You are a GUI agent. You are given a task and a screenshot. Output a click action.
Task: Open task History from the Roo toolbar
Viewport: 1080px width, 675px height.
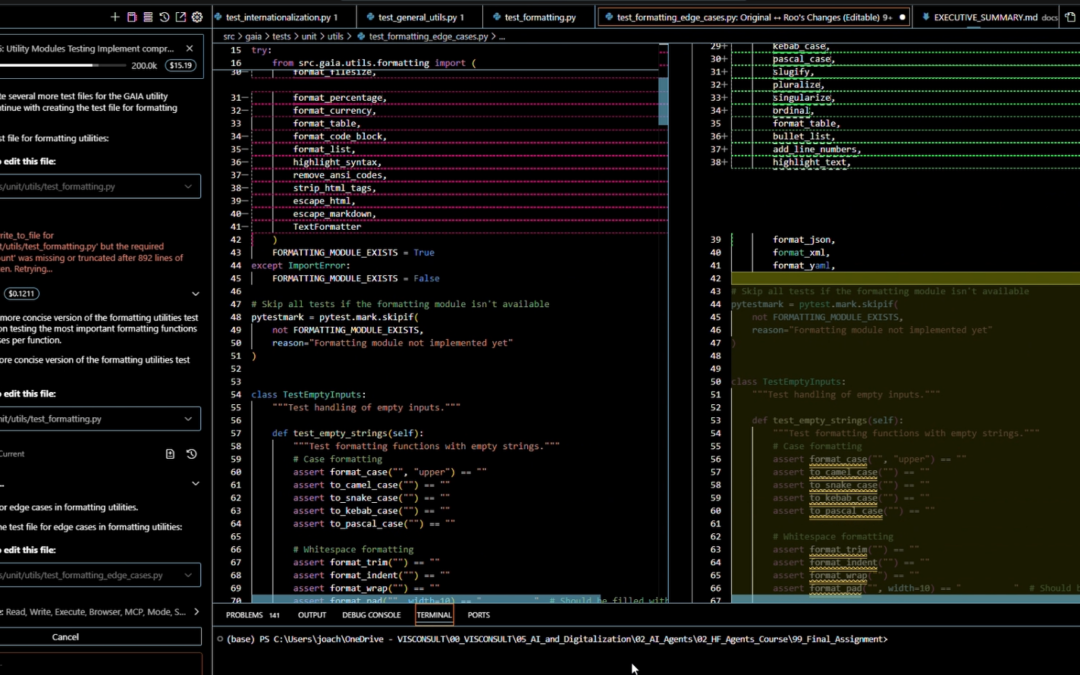(x=165, y=17)
